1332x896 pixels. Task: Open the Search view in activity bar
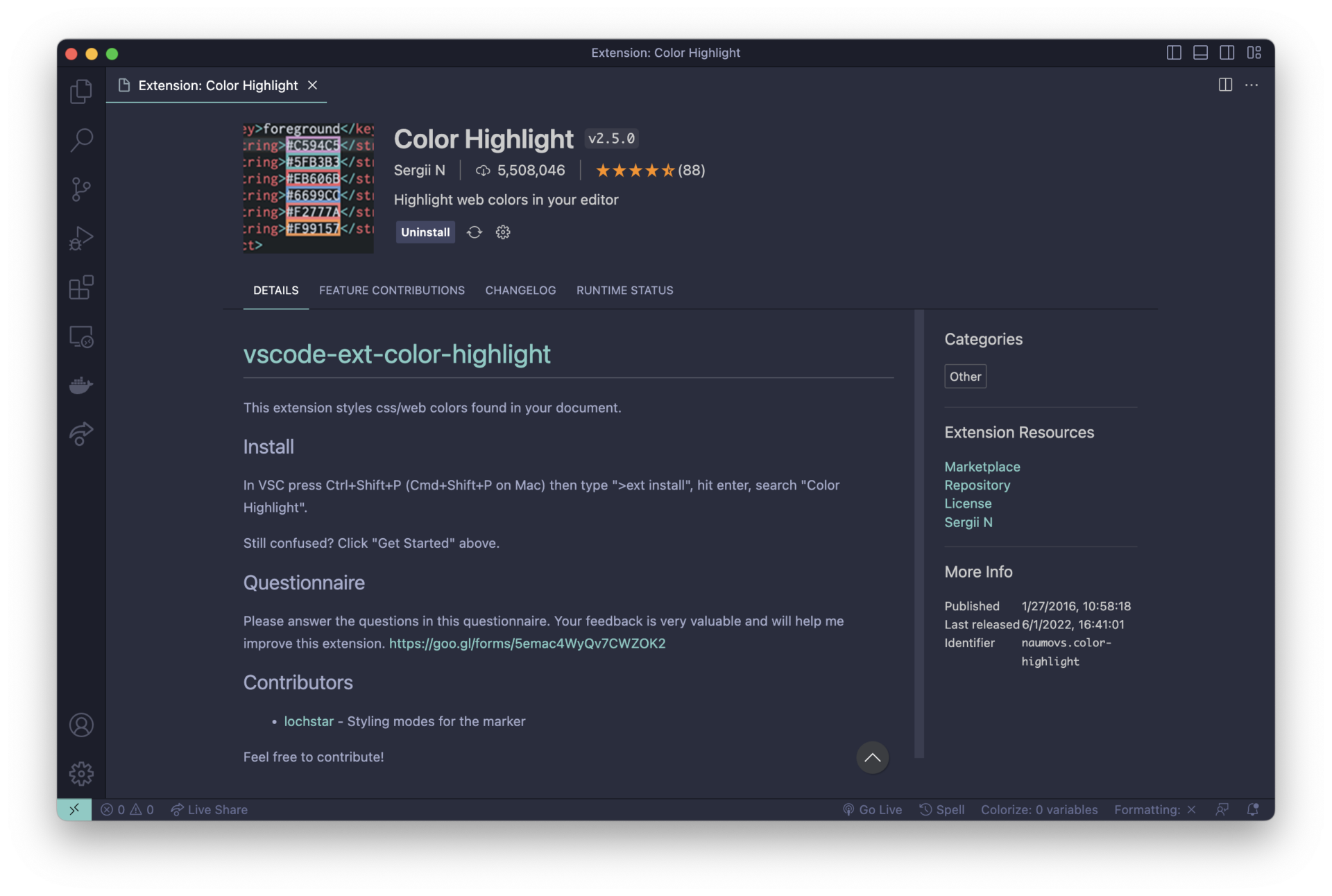pyautogui.click(x=81, y=140)
